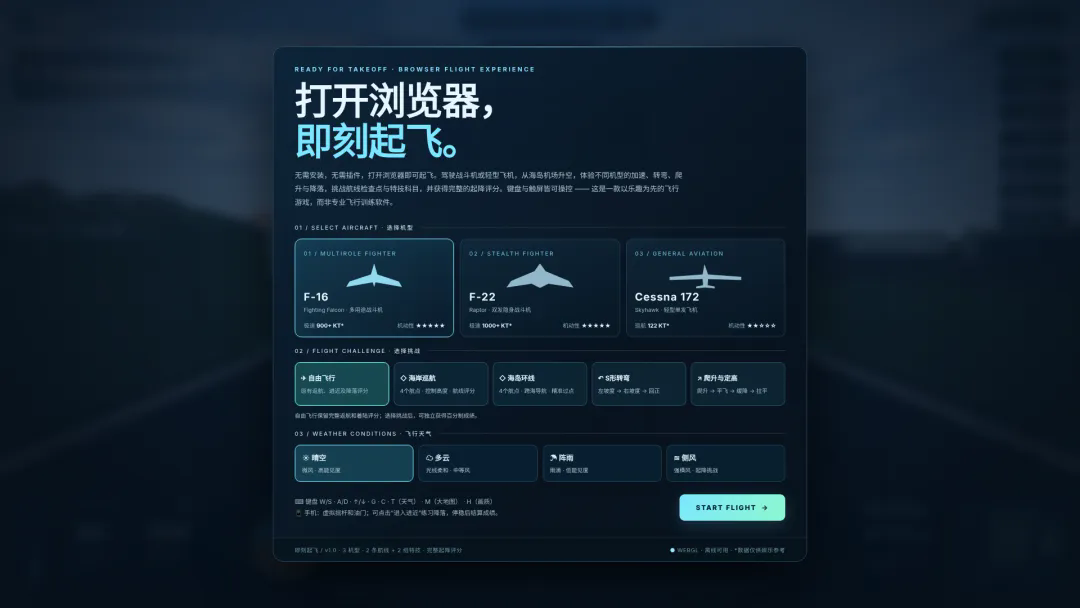Click the '1000+ KT*' speed value

pyautogui.click(x=497, y=326)
